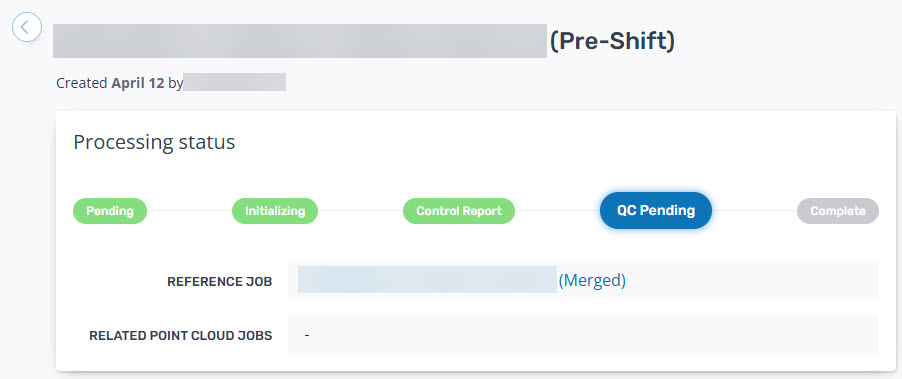Click the (Pre-Shift) title text
This screenshot has width=902, height=379.
612,41
